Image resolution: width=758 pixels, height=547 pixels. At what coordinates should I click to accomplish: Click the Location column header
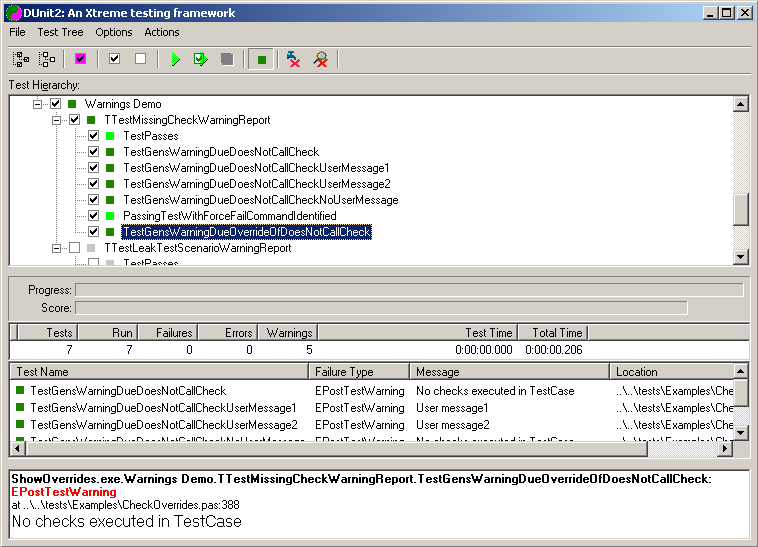pyautogui.click(x=671, y=372)
